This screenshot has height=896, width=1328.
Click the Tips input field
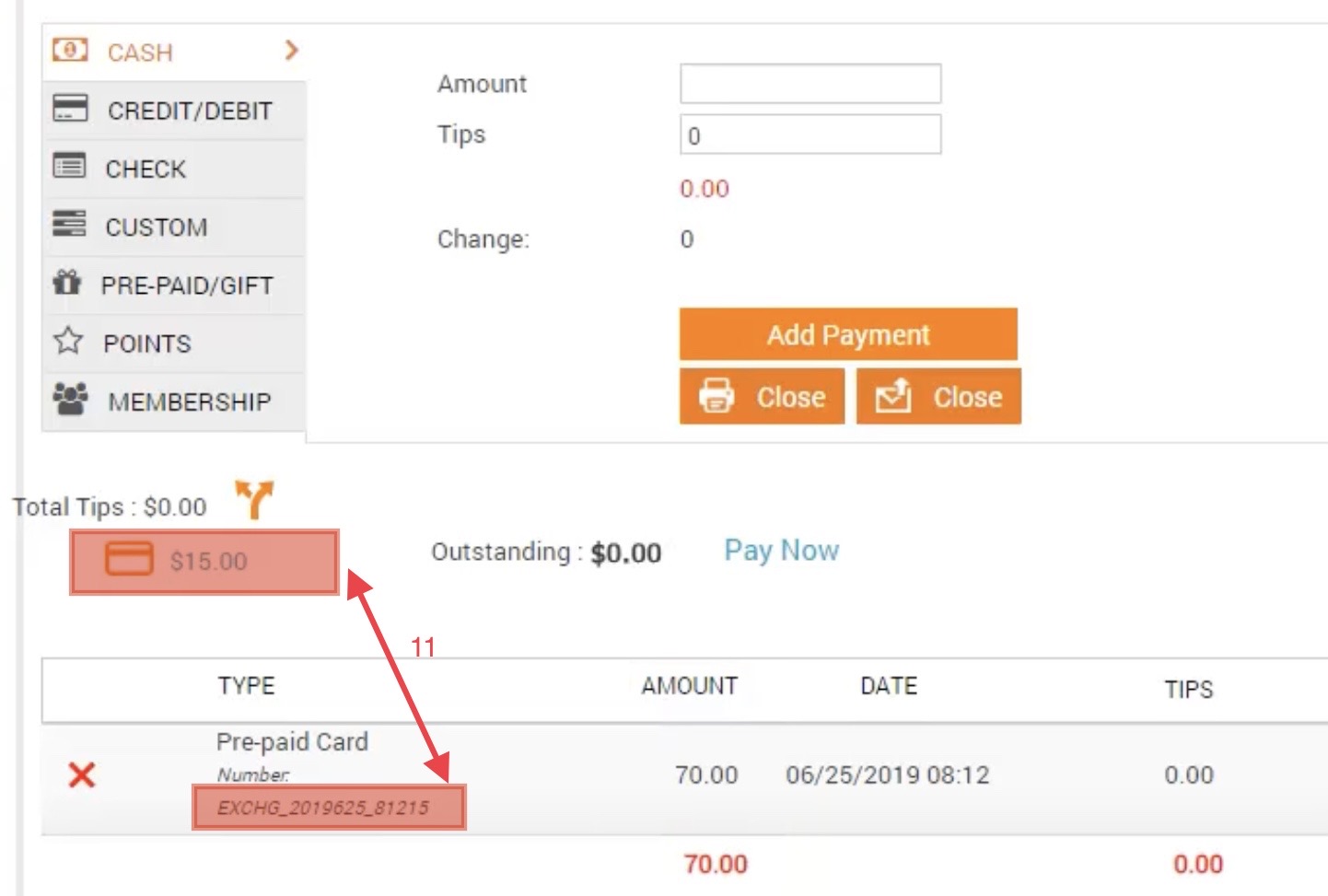tap(810, 134)
